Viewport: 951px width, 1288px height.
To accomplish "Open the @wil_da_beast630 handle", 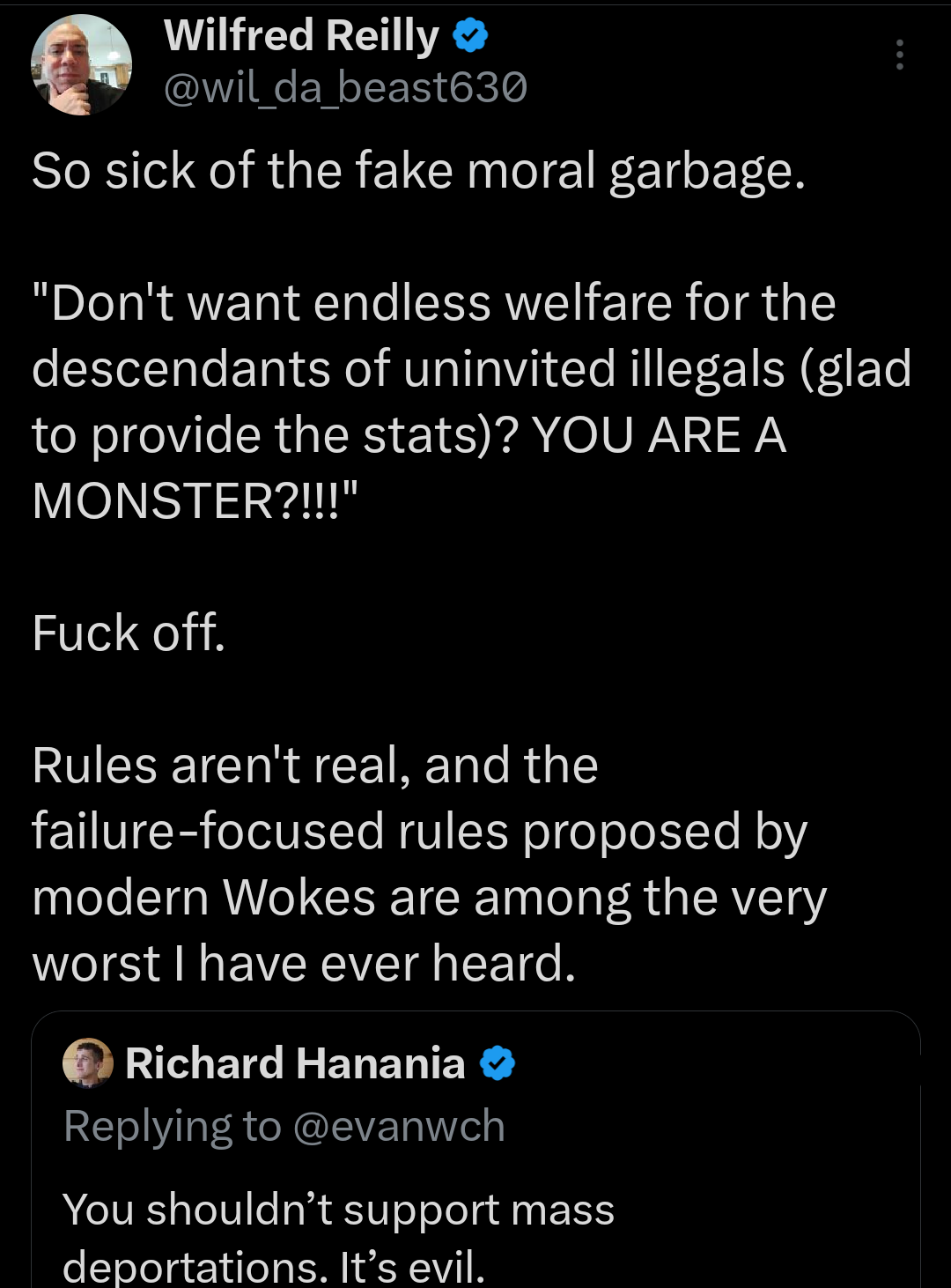I will (x=343, y=88).
